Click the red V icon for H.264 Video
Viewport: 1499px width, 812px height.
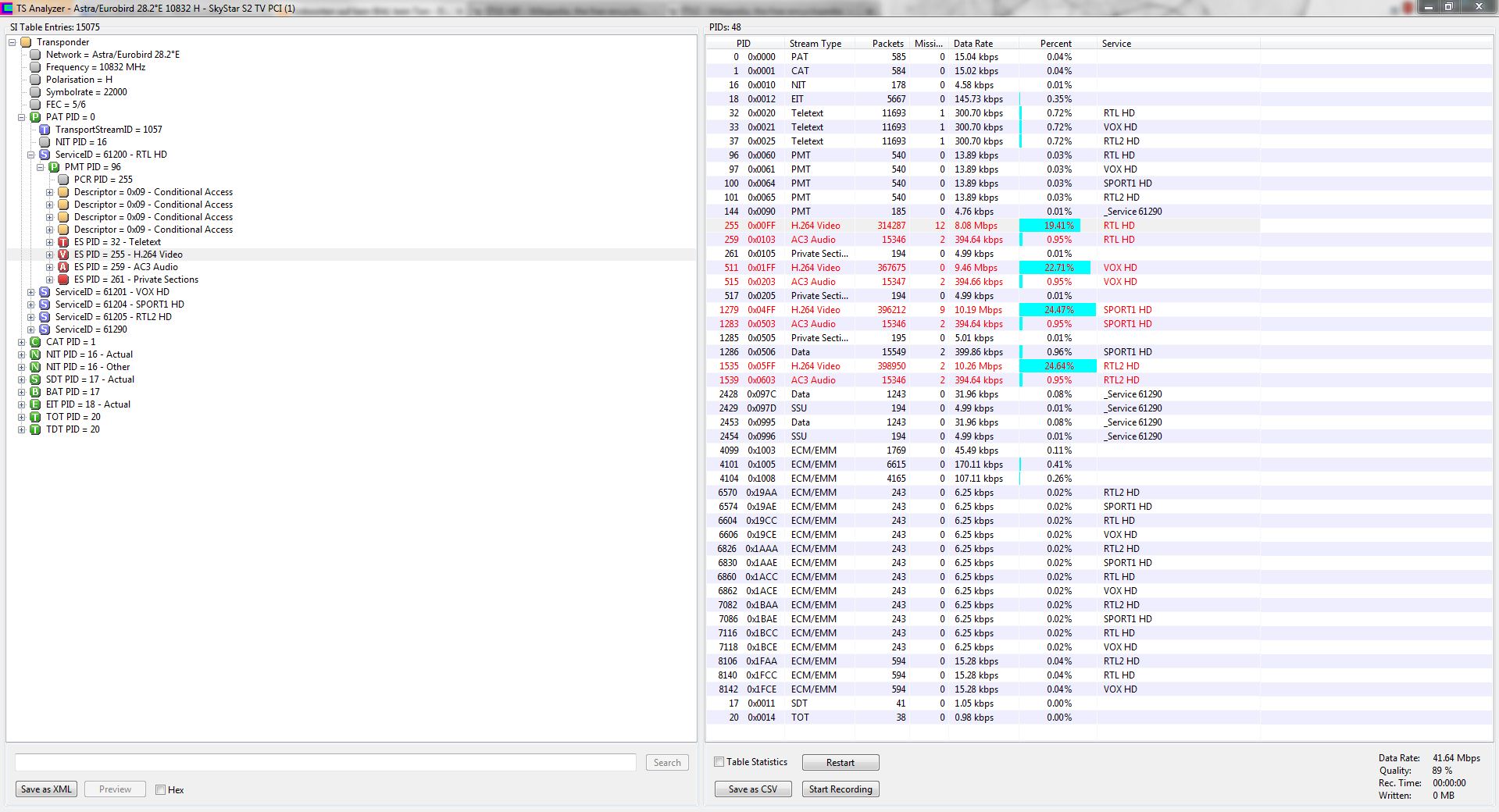pos(63,255)
